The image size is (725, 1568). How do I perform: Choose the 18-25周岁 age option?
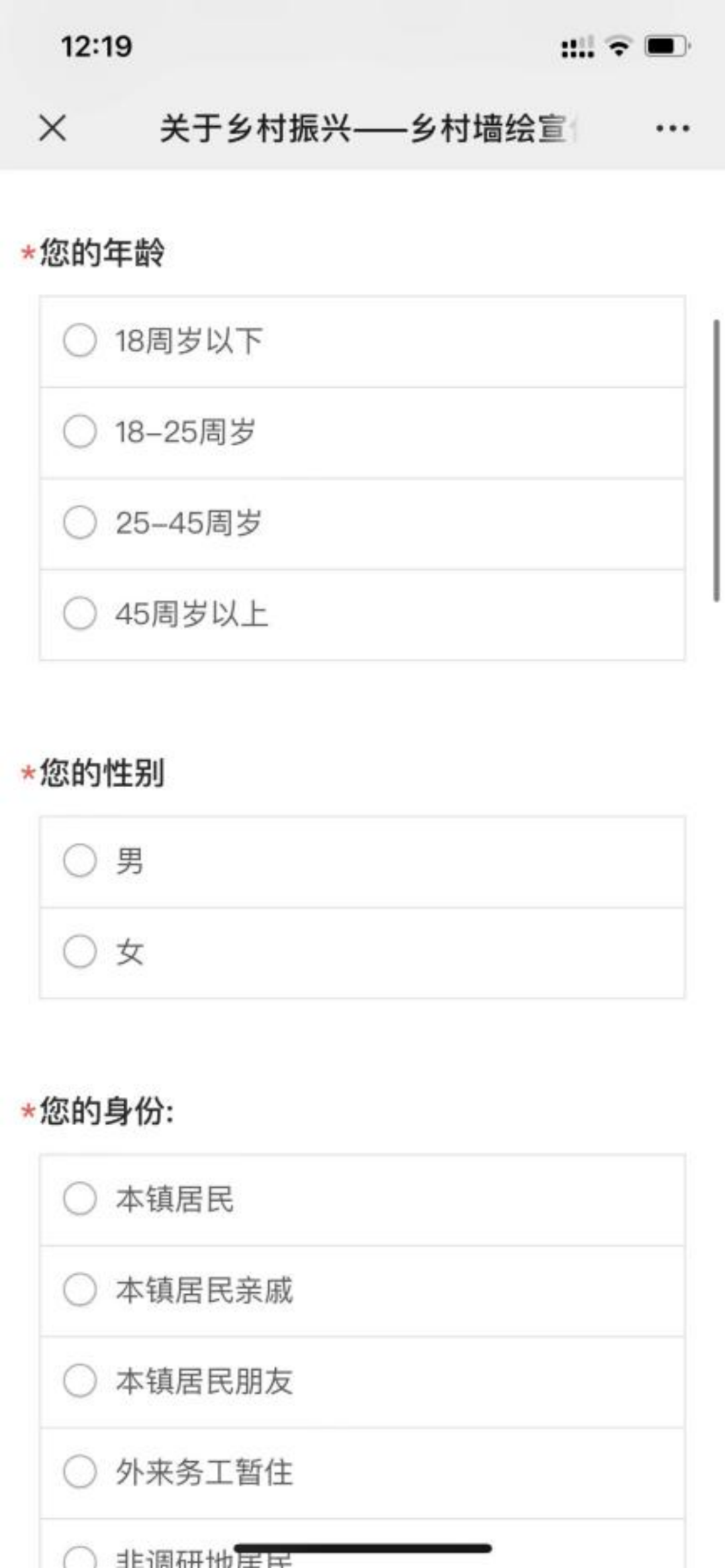tap(80, 431)
